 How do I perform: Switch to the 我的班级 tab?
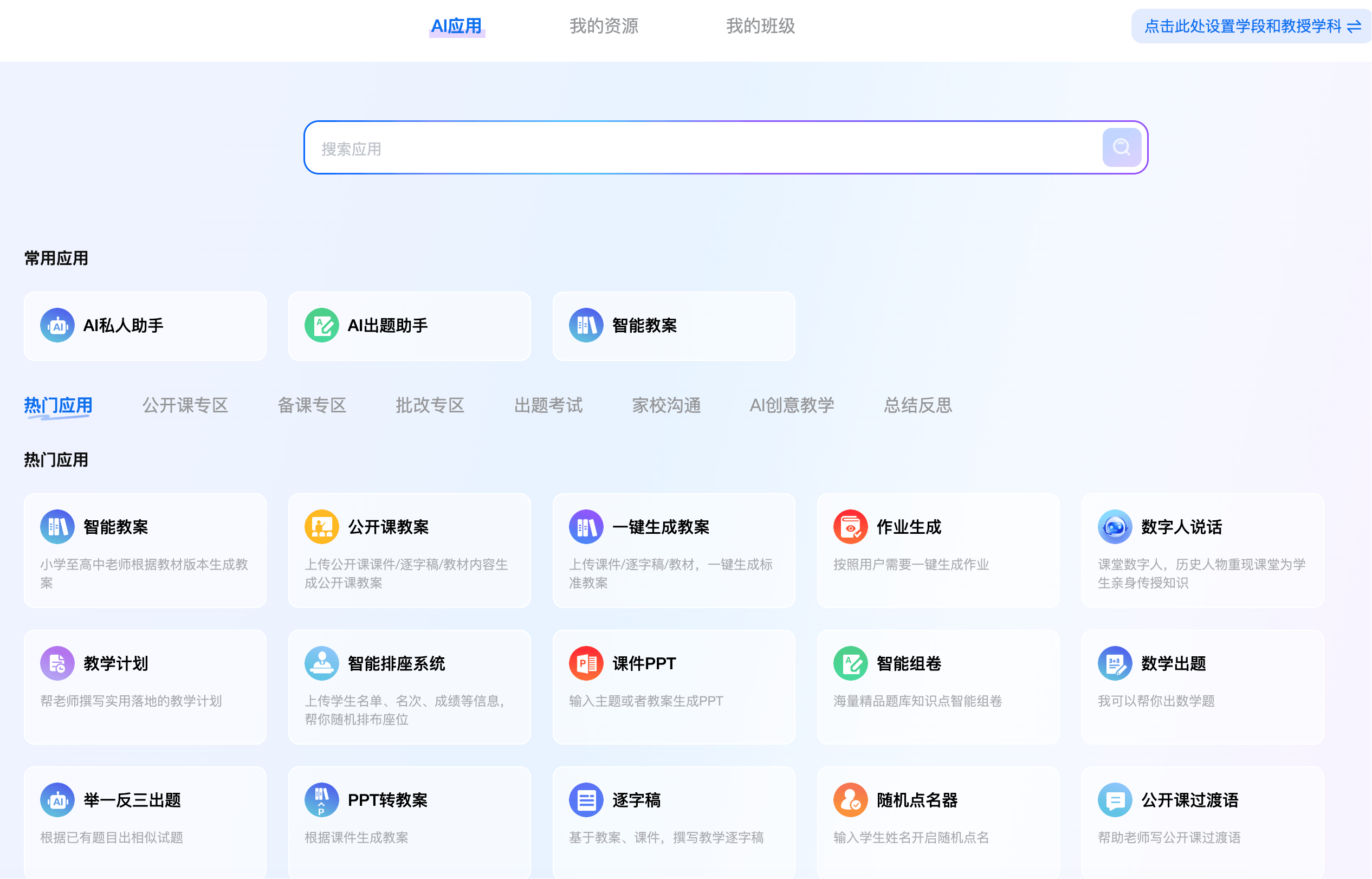coord(761,26)
